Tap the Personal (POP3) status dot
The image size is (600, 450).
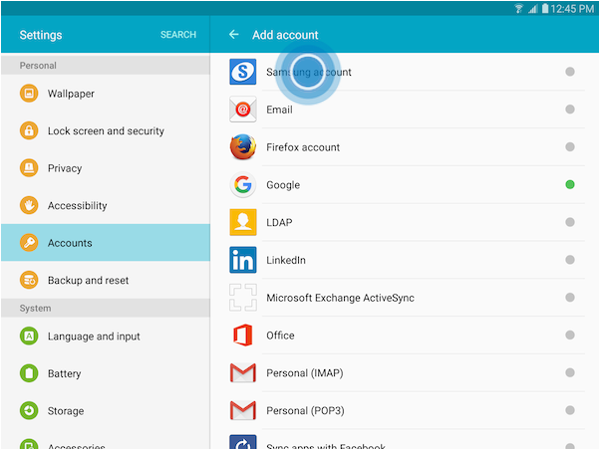(570, 410)
